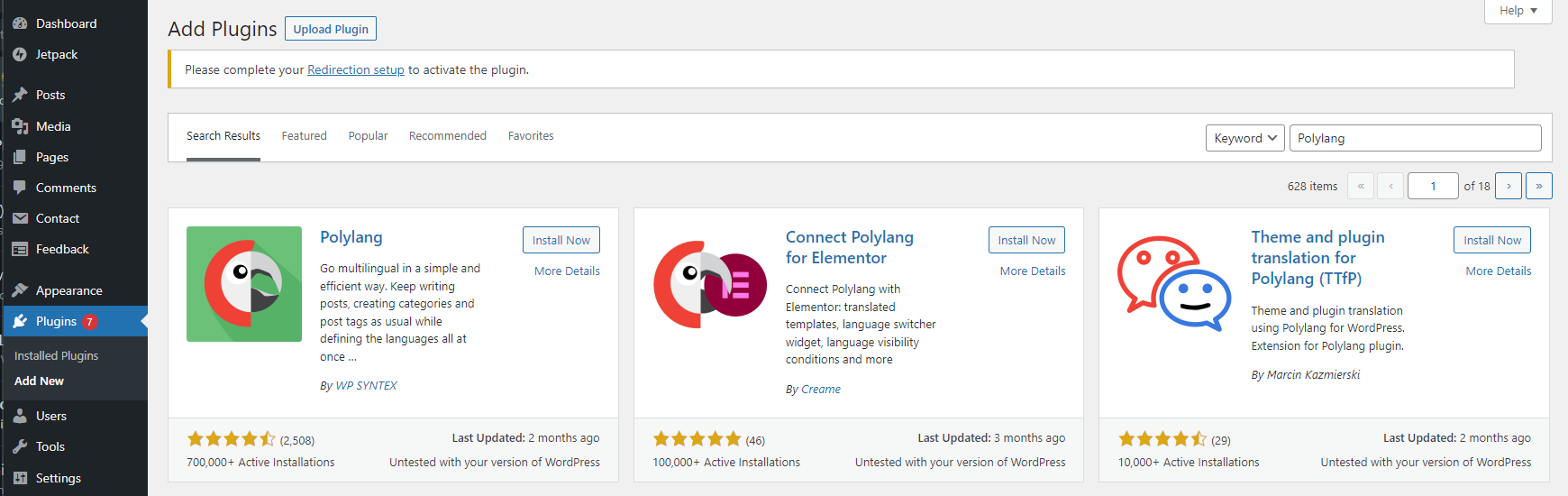Install the Polylang plugin
1568x496 pixels.
[x=561, y=240]
